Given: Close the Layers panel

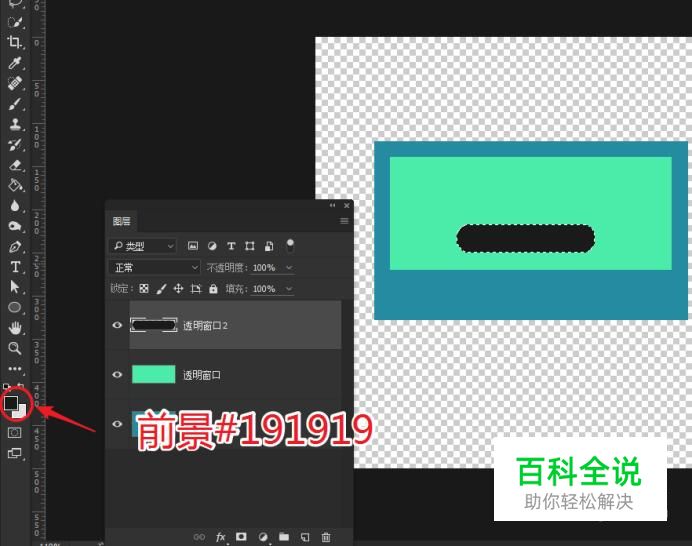Looking at the screenshot, I should [x=347, y=205].
